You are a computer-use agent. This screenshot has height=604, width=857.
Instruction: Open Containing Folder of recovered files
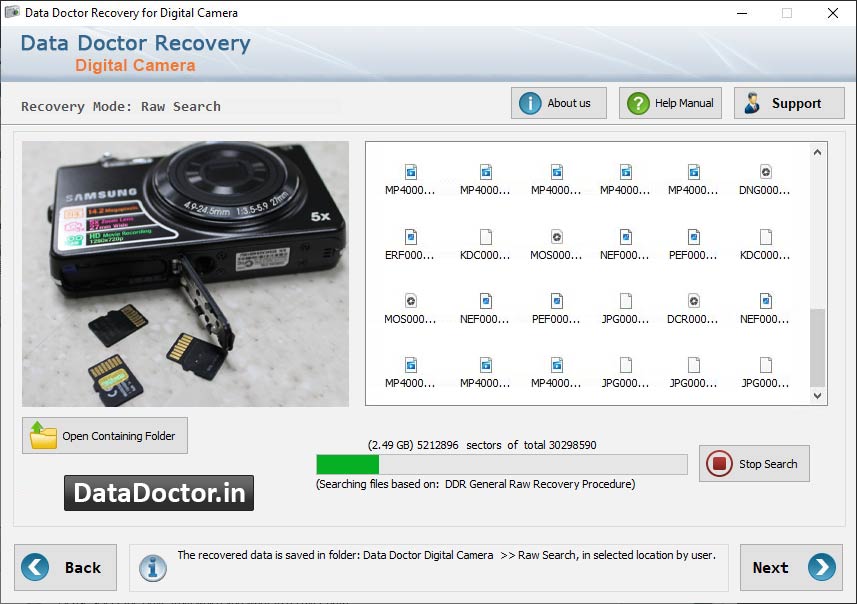(x=104, y=435)
